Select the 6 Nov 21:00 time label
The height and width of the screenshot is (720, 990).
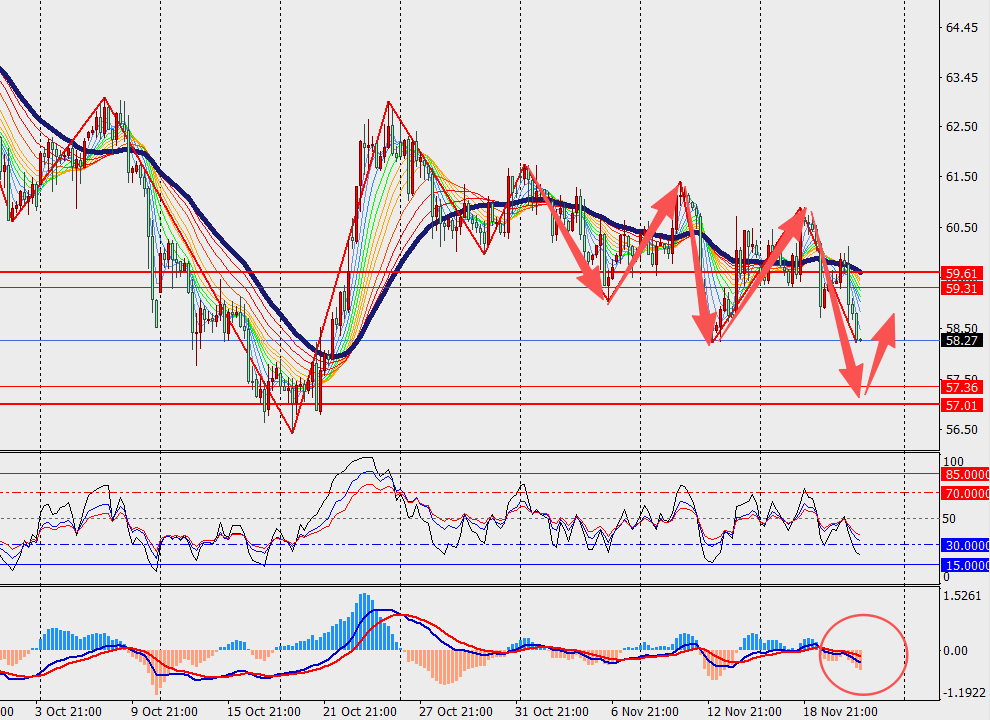coord(643,711)
